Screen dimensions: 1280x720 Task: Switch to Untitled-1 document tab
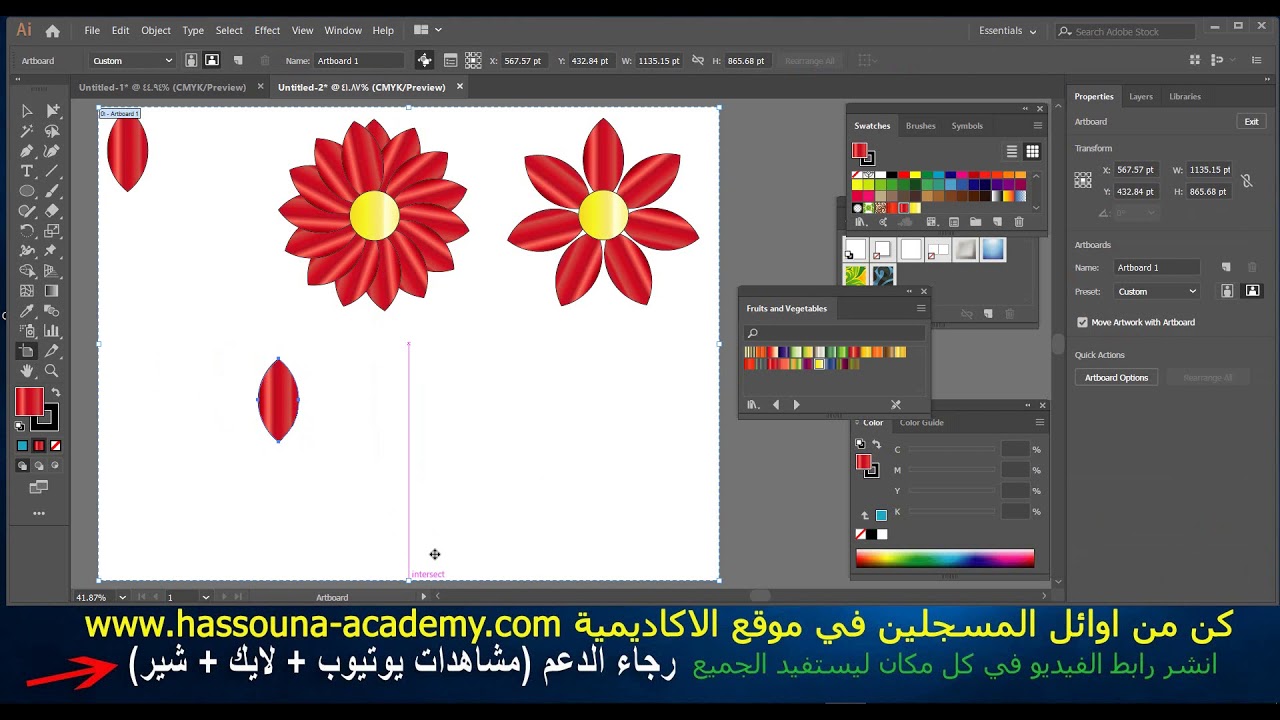[x=162, y=87]
